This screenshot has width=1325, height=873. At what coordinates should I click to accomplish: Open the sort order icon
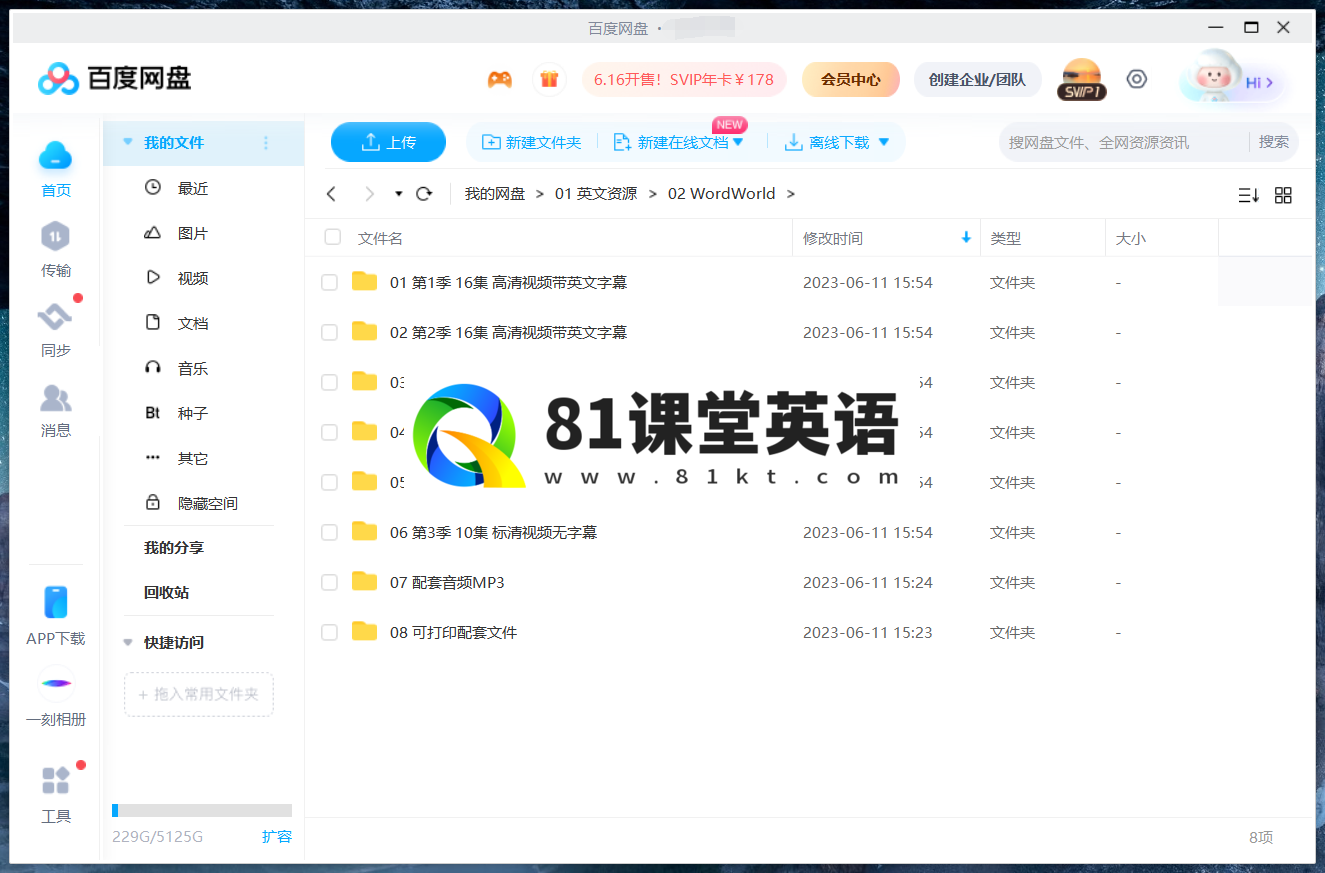[x=1248, y=195]
